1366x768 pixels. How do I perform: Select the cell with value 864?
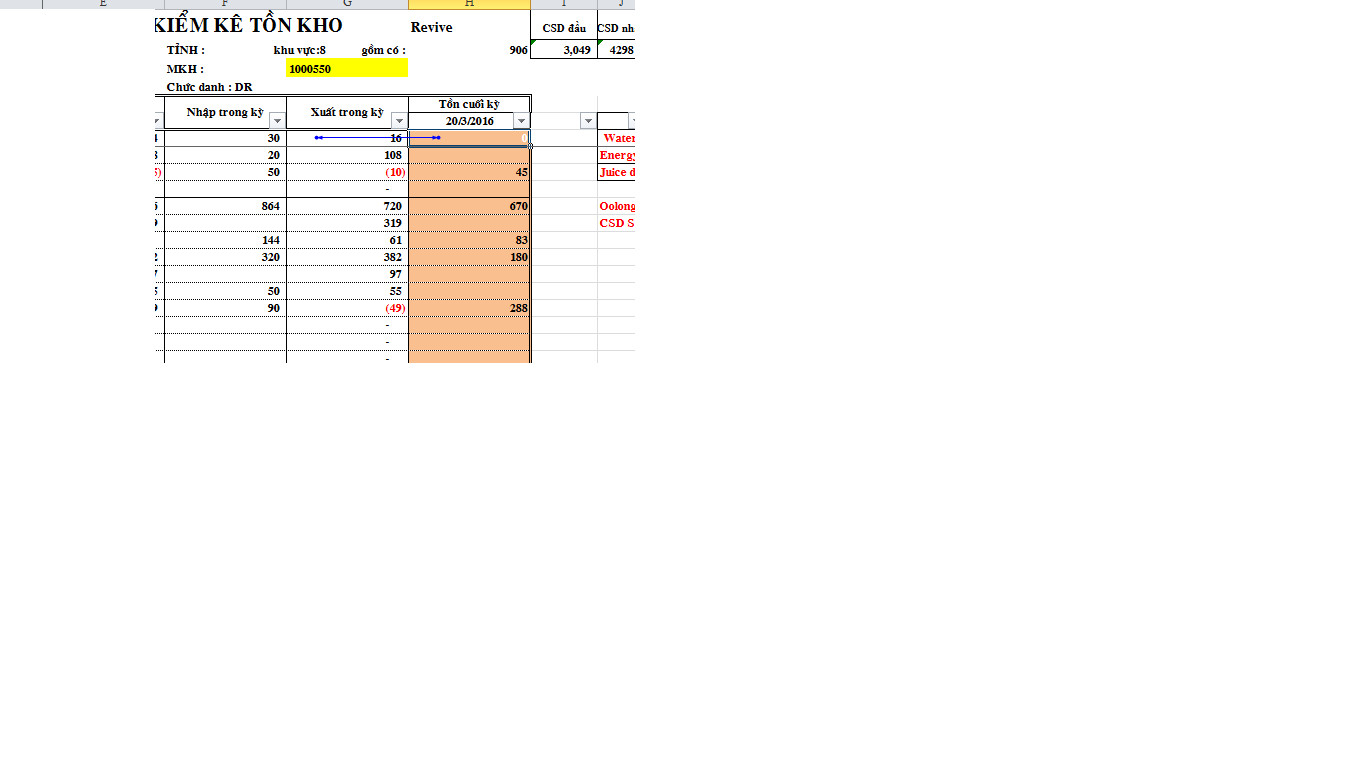click(225, 206)
